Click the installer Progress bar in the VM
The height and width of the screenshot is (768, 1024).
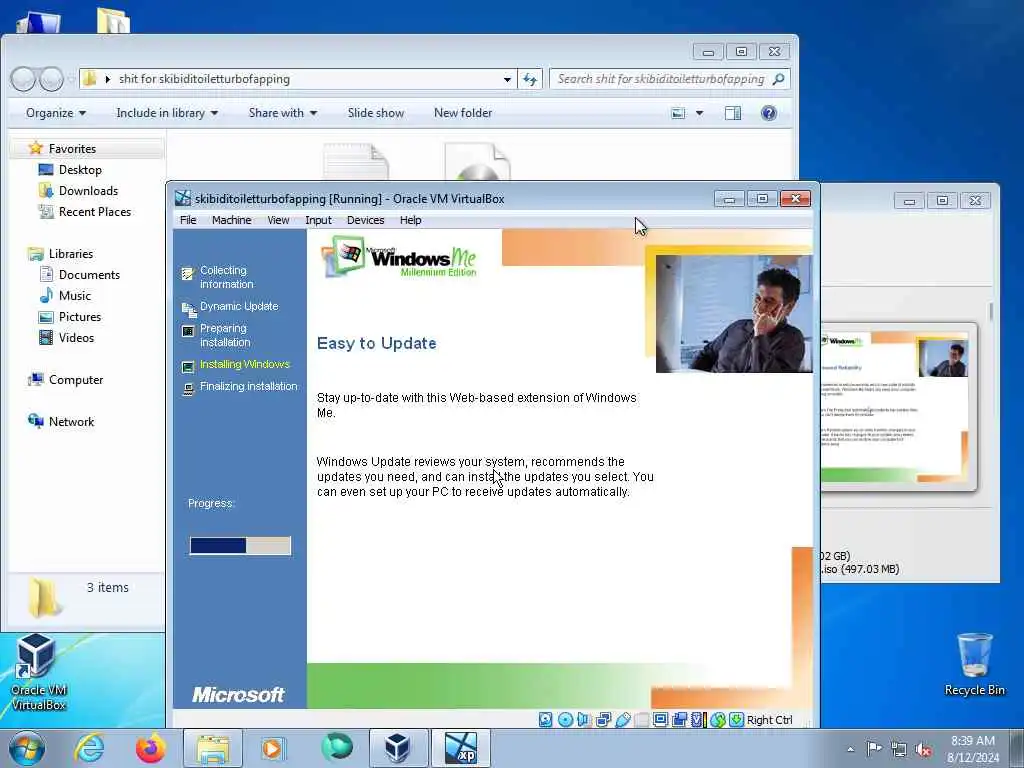click(240, 545)
